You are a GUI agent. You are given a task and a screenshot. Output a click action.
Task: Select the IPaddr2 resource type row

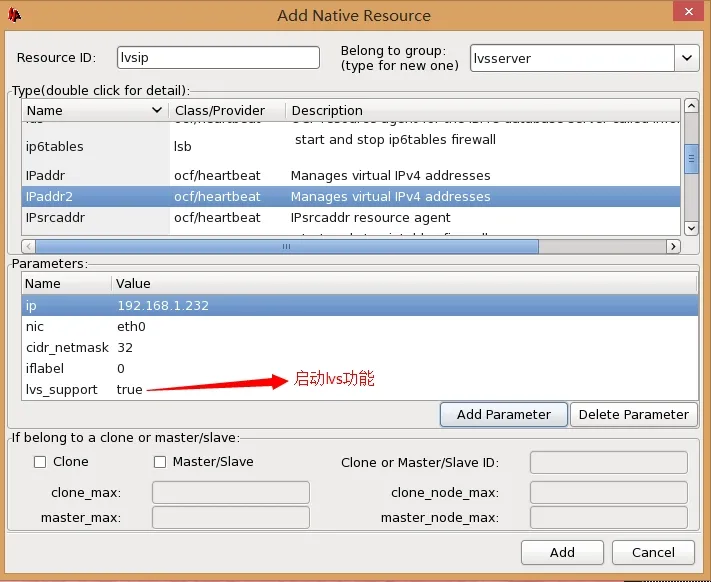[x=351, y=196]
